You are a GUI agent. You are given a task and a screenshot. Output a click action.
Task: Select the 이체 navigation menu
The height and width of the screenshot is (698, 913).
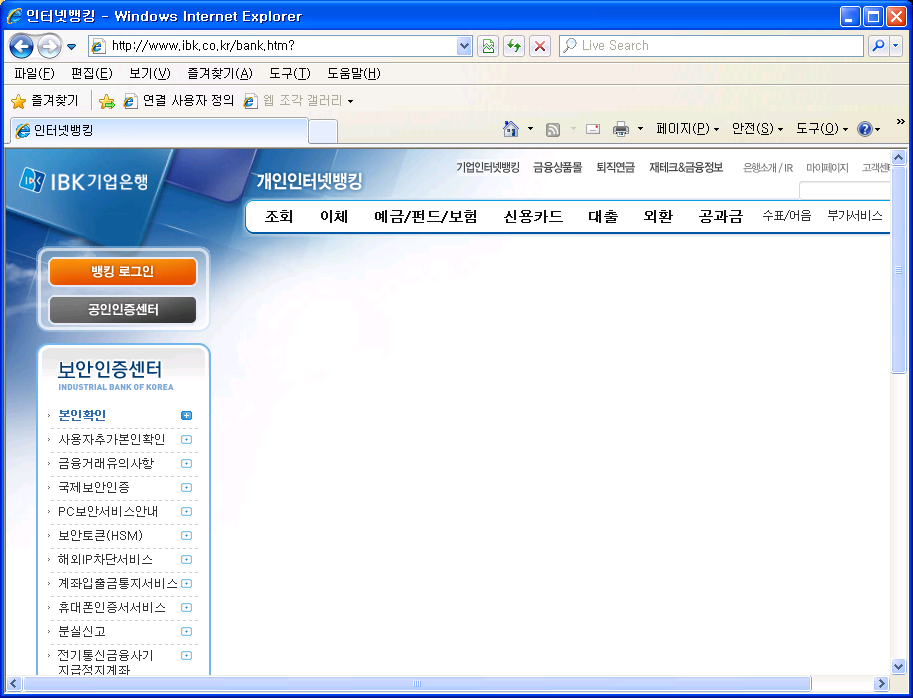click(x=334, y=217)
